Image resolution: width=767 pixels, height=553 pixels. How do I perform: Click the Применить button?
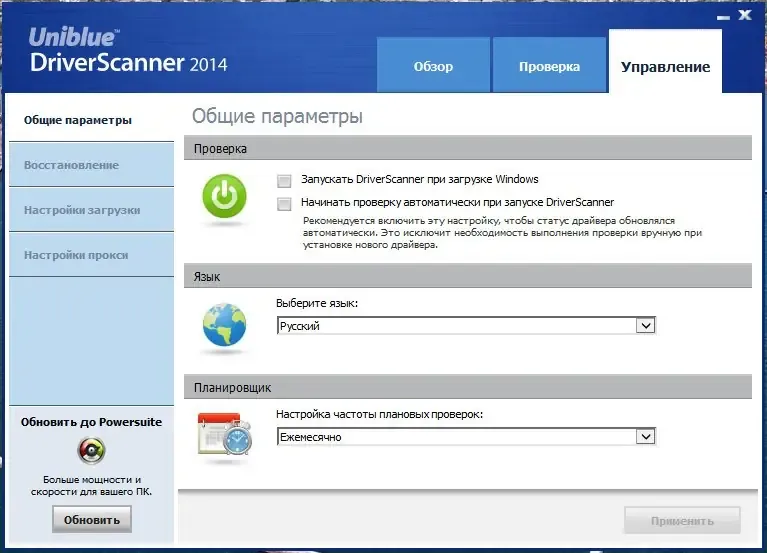click(x=682, y=521)
